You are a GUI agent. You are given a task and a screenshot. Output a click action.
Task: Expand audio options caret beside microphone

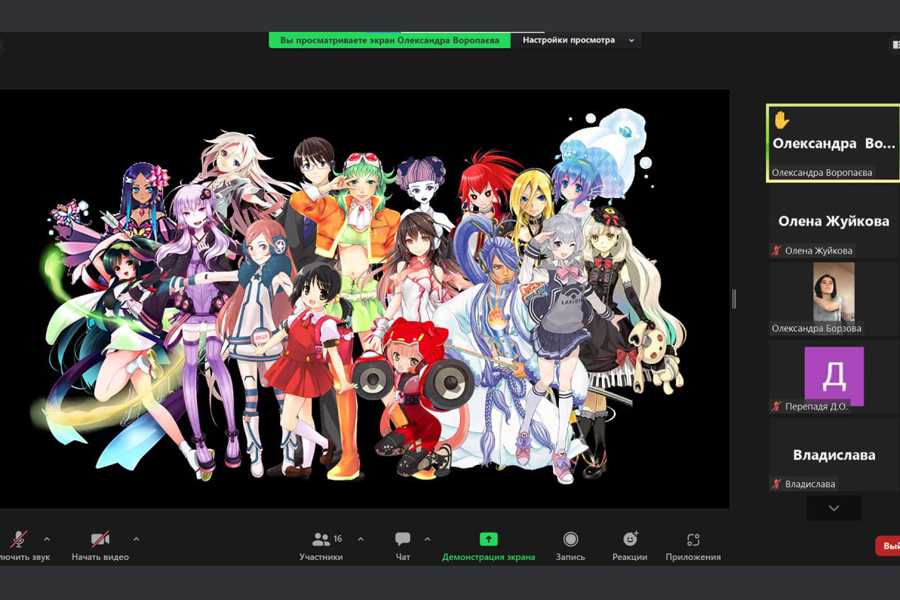47,540
